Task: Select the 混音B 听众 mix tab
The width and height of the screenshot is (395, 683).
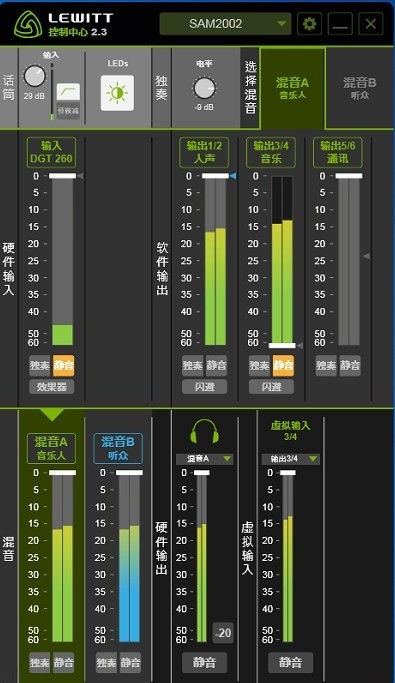Action: tap(360, 88)
